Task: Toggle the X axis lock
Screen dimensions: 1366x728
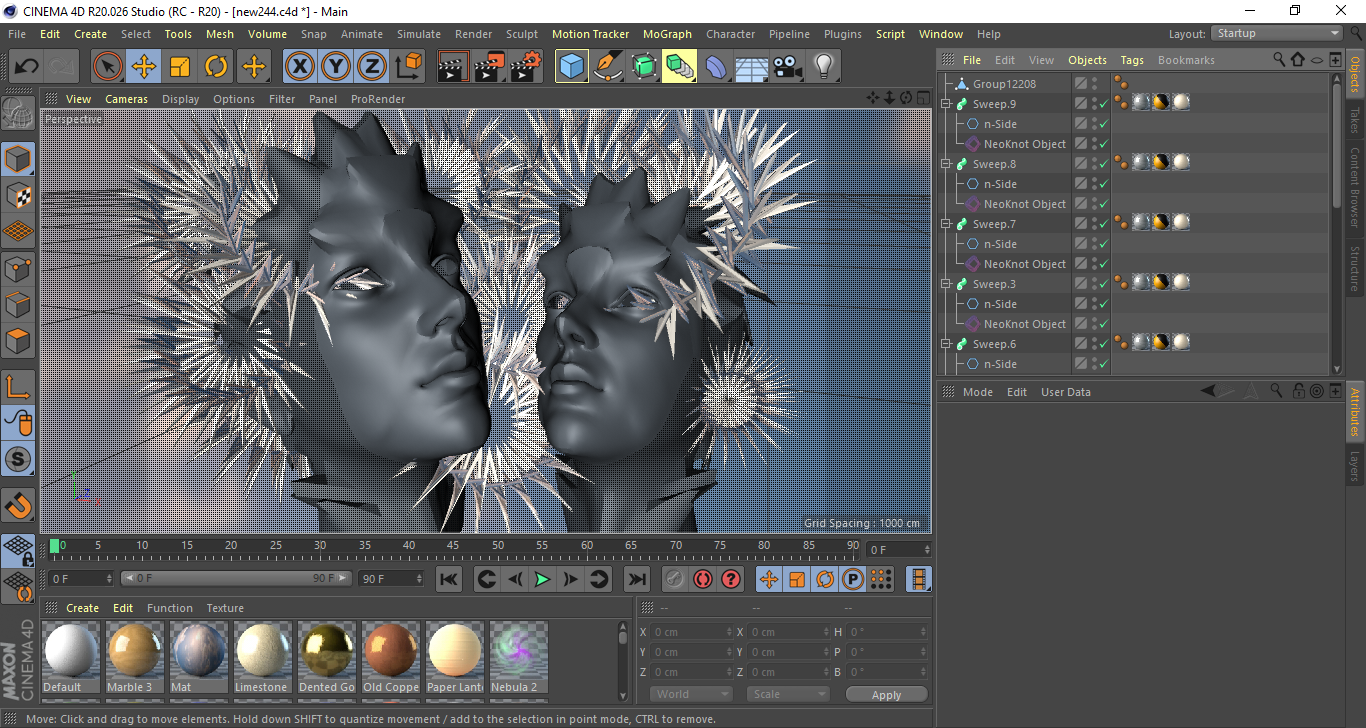Action: tap(299, 67)
